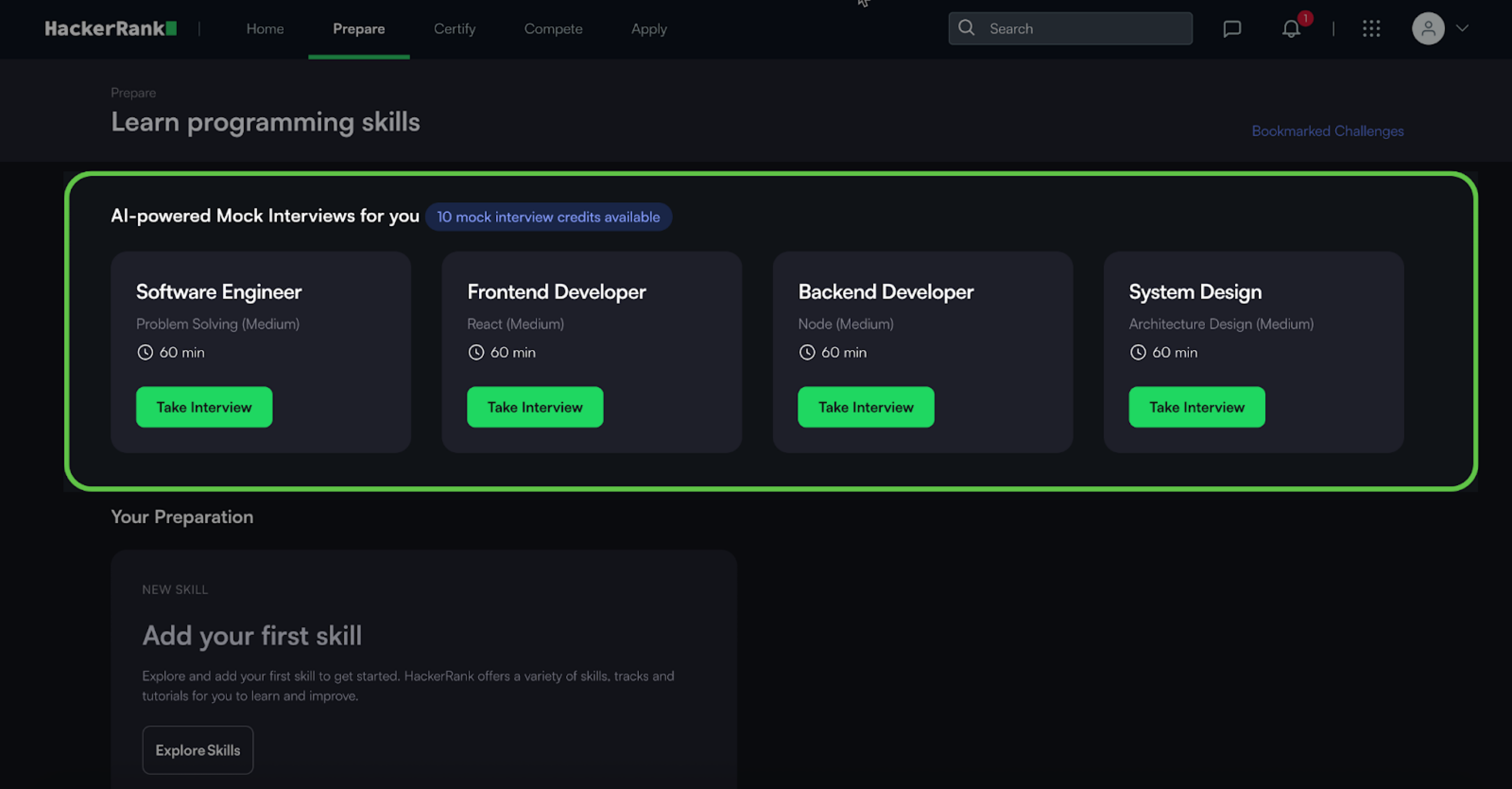Click 'Problem Solving (Medium)' text

pyautogui.click(x=218, y=324)
